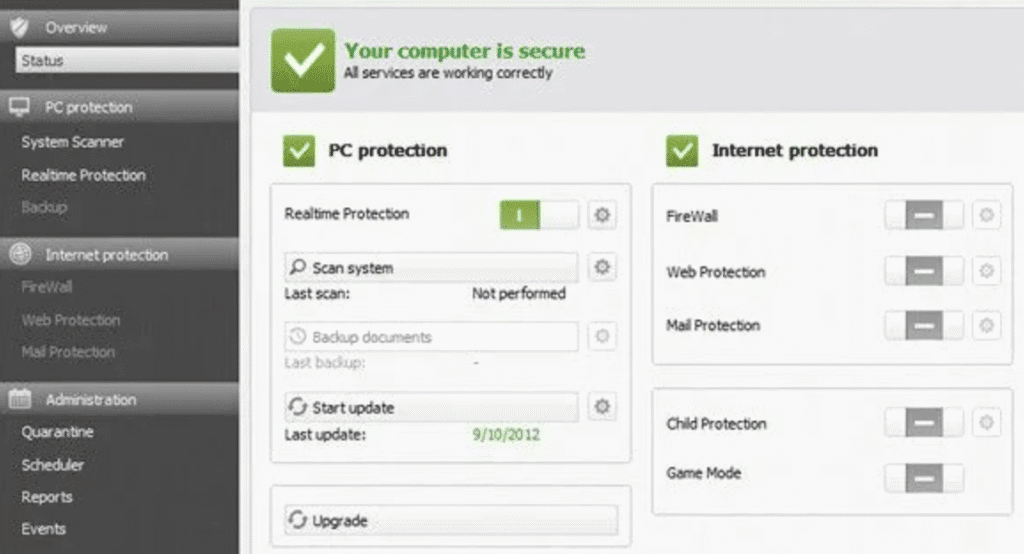Screen dimensions: 1024x554
Task: Open Quarantine from the sidebar
Action: click(x=58, y=432)
